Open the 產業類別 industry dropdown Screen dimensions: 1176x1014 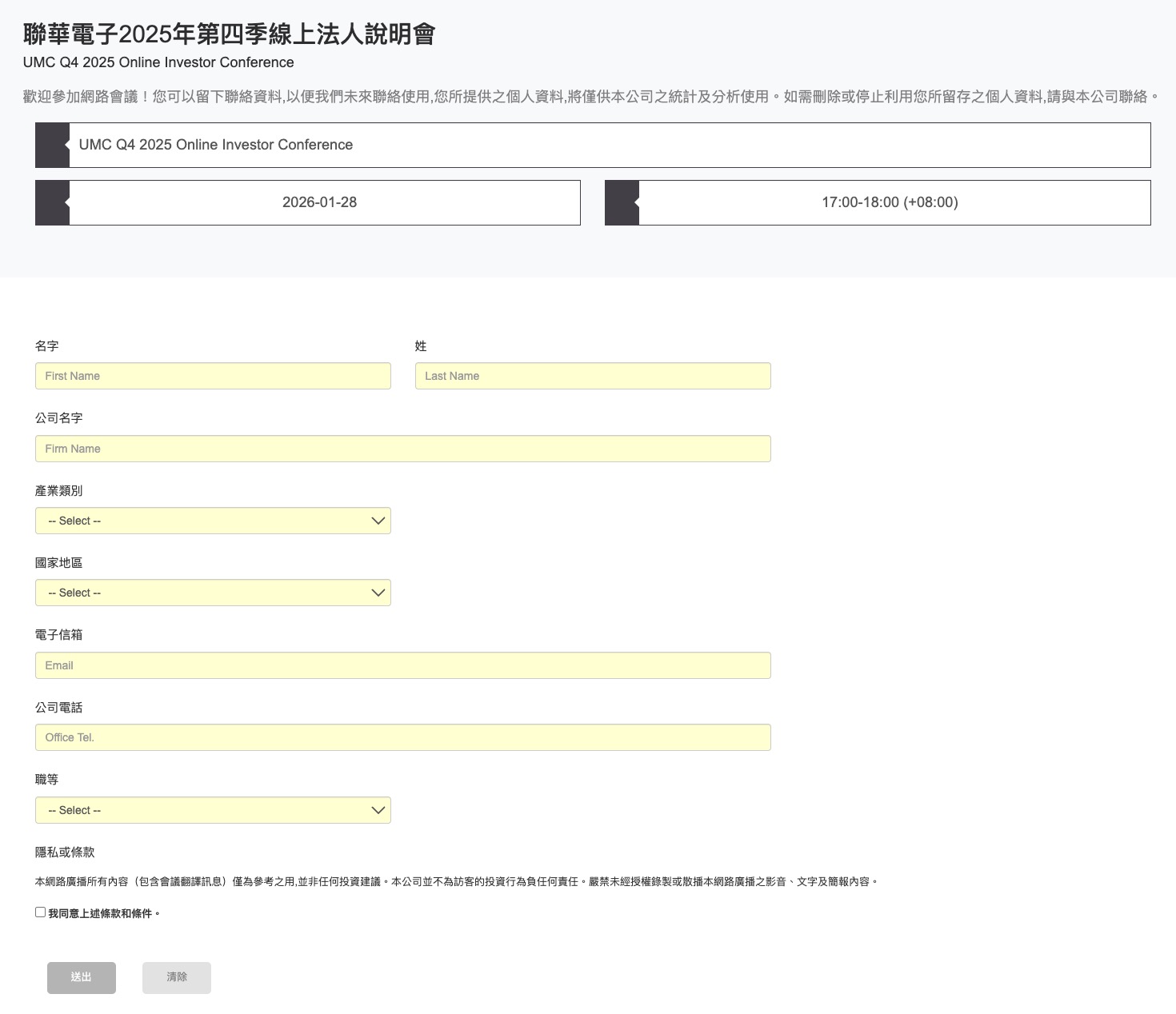pos(213,521)
